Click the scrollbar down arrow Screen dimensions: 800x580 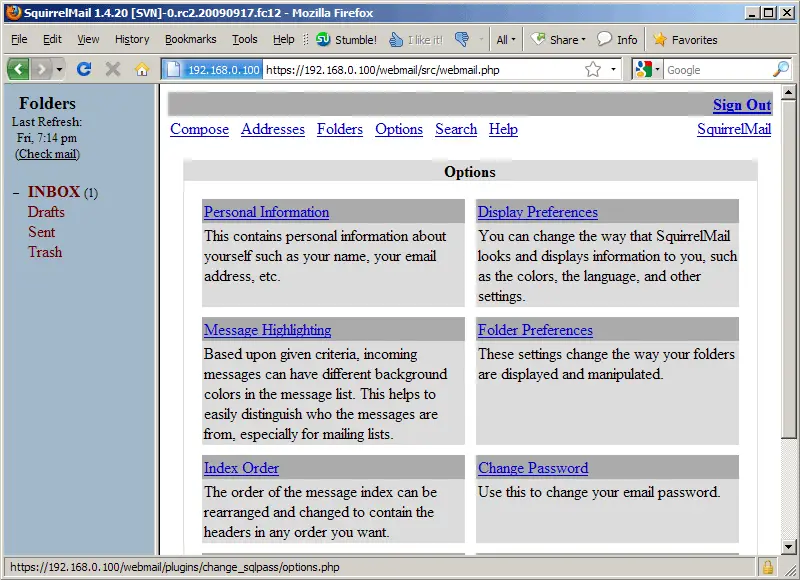(788, 547)
